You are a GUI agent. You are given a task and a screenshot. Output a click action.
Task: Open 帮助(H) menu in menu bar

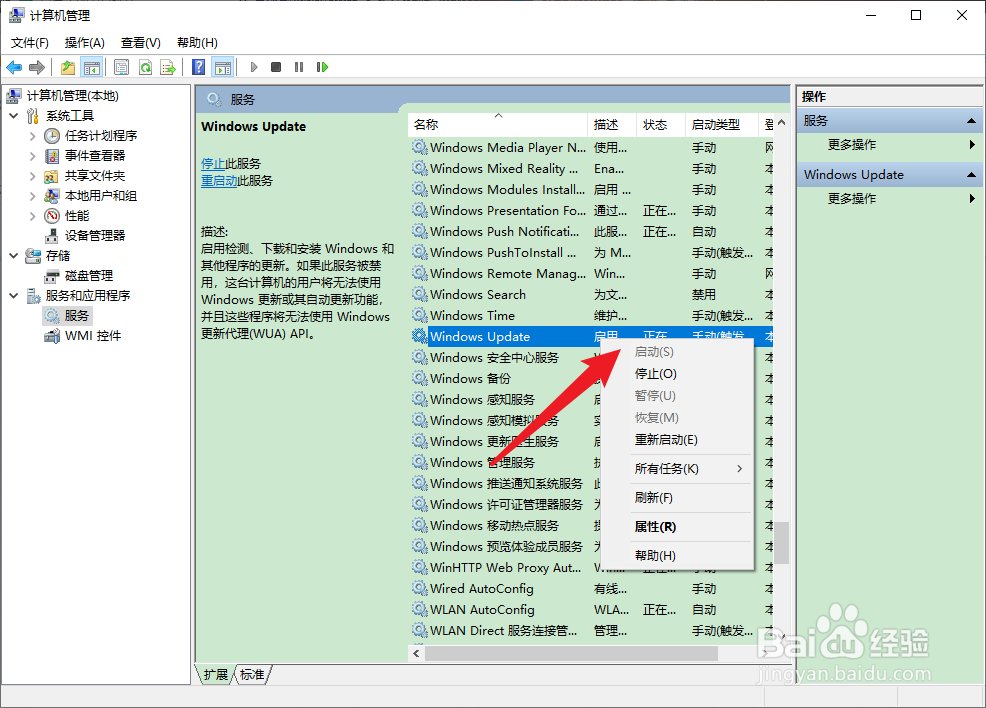click(197, 43)
